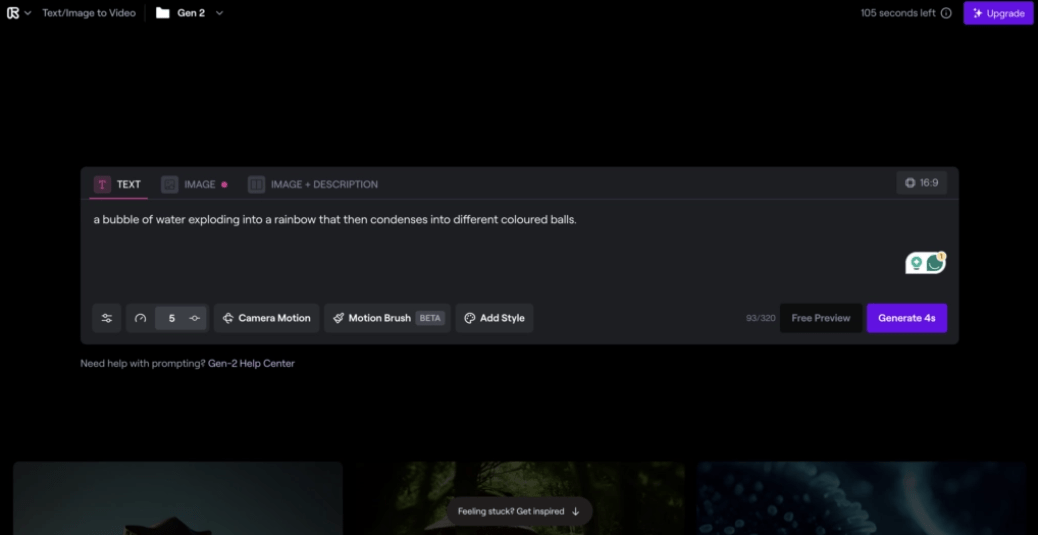
Task: Switch to the IMAGE tab
Action: (195, 185)
